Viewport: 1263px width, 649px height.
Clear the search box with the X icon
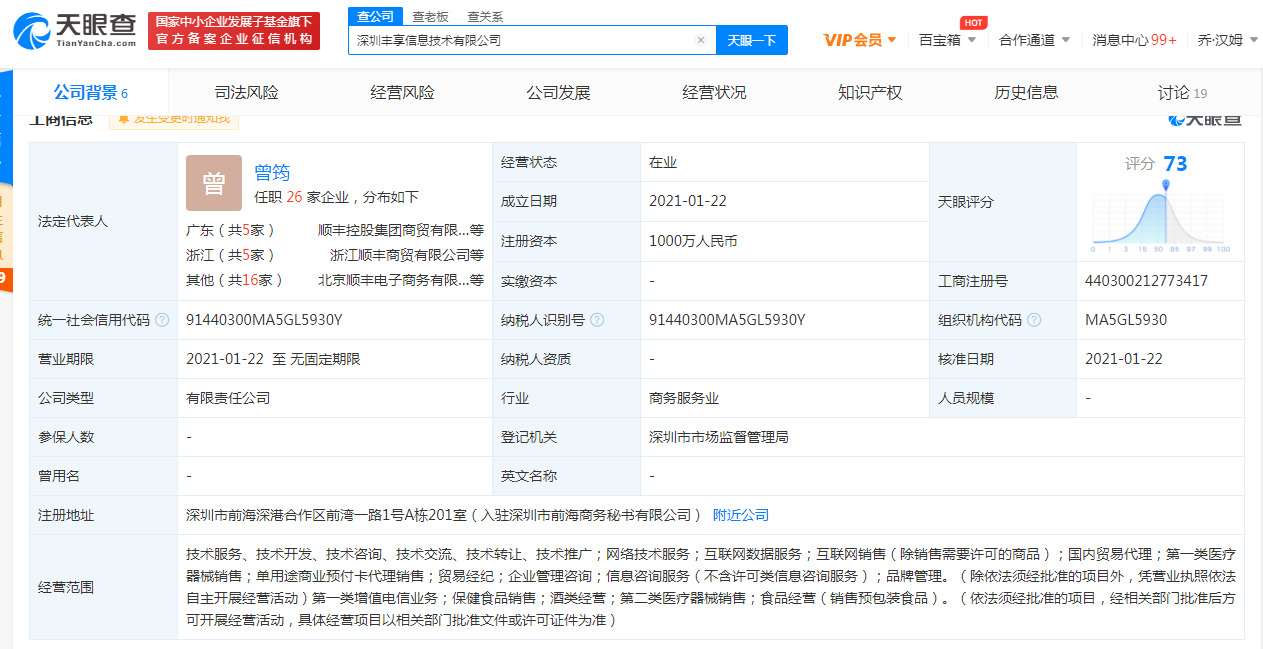[700, 40]
